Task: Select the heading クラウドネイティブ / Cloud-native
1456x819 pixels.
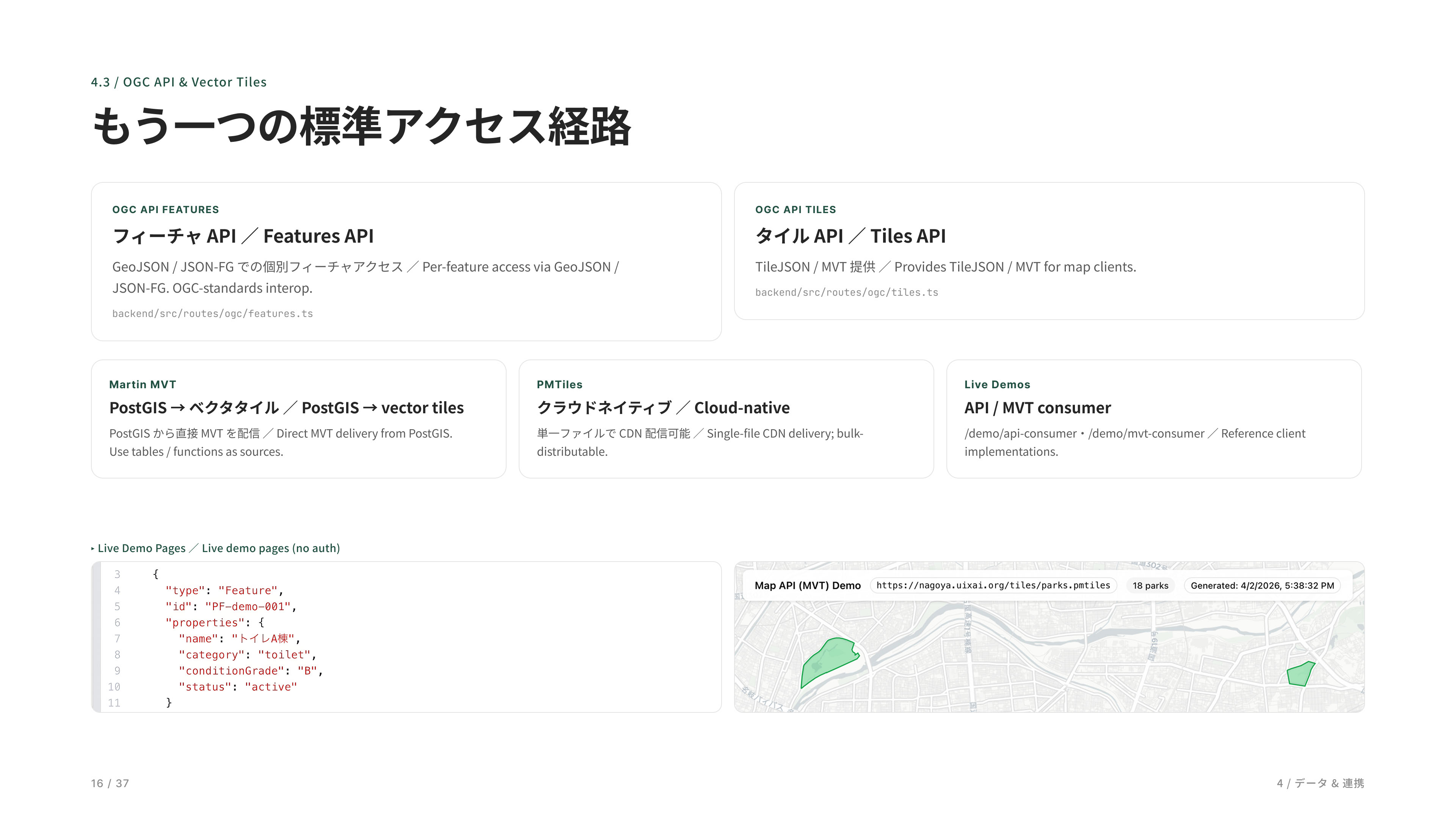Action: click(663, 408)
